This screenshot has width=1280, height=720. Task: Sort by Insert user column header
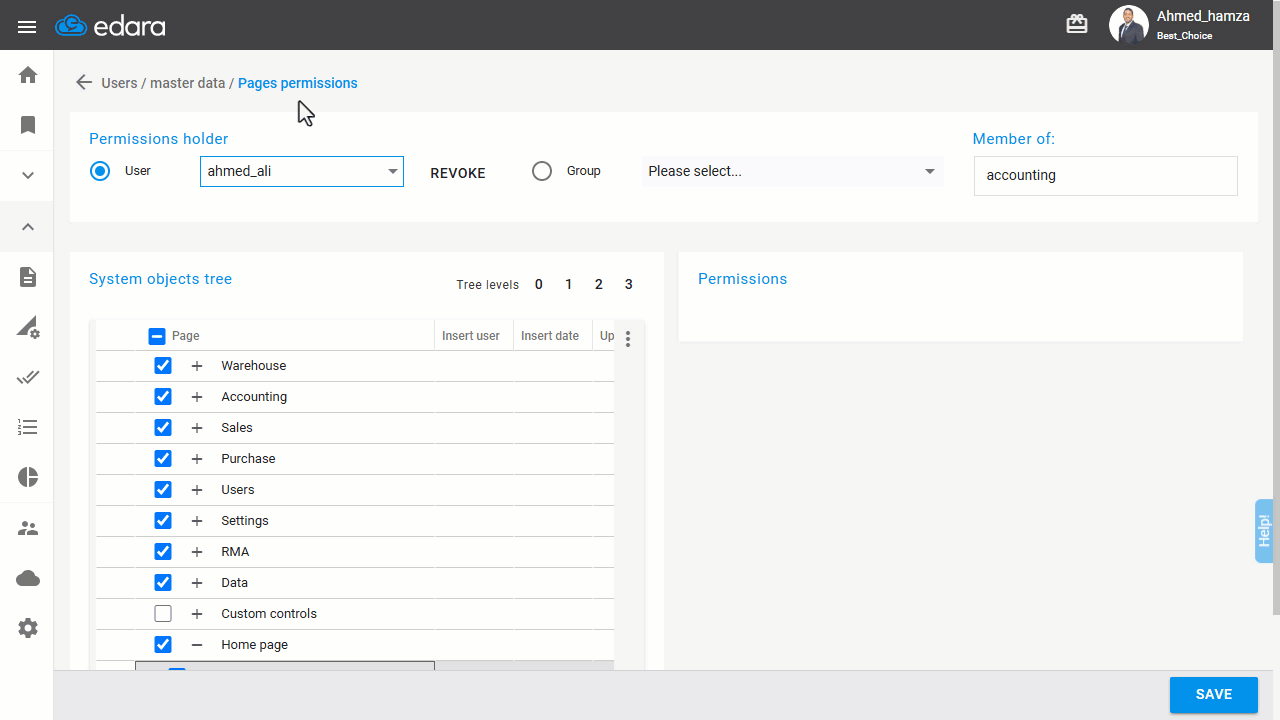[471, 336]
